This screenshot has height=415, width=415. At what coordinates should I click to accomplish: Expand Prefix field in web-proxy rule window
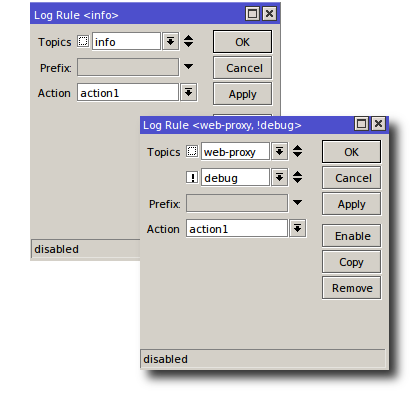click(298, 202)
